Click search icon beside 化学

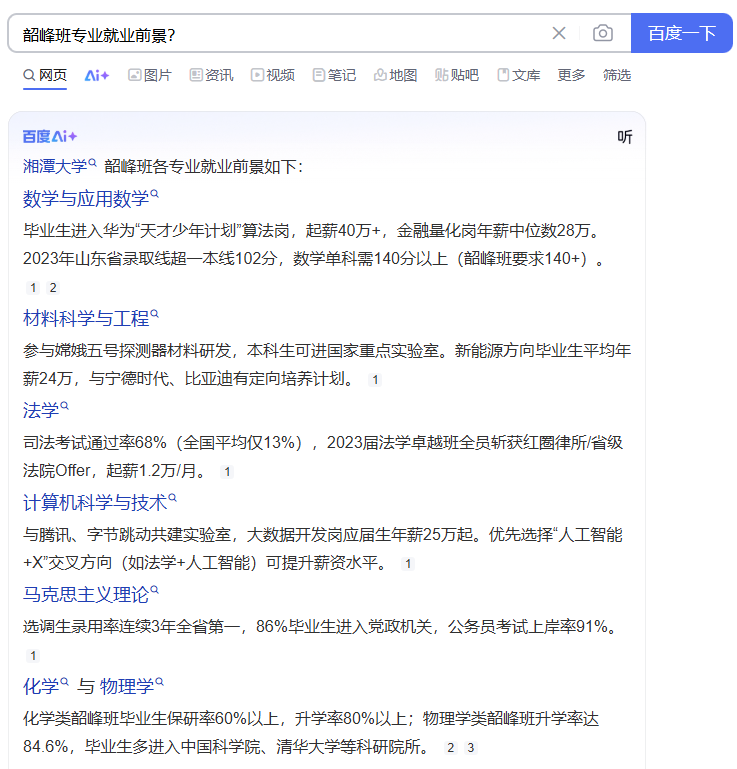(x=64, y=681)
